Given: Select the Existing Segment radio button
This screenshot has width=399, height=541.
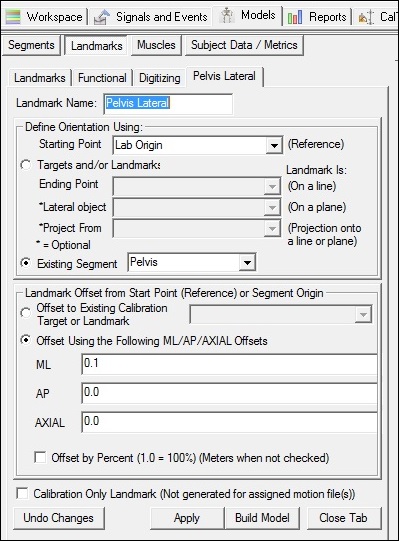Looking at the screenshot, I should (26, 263).
